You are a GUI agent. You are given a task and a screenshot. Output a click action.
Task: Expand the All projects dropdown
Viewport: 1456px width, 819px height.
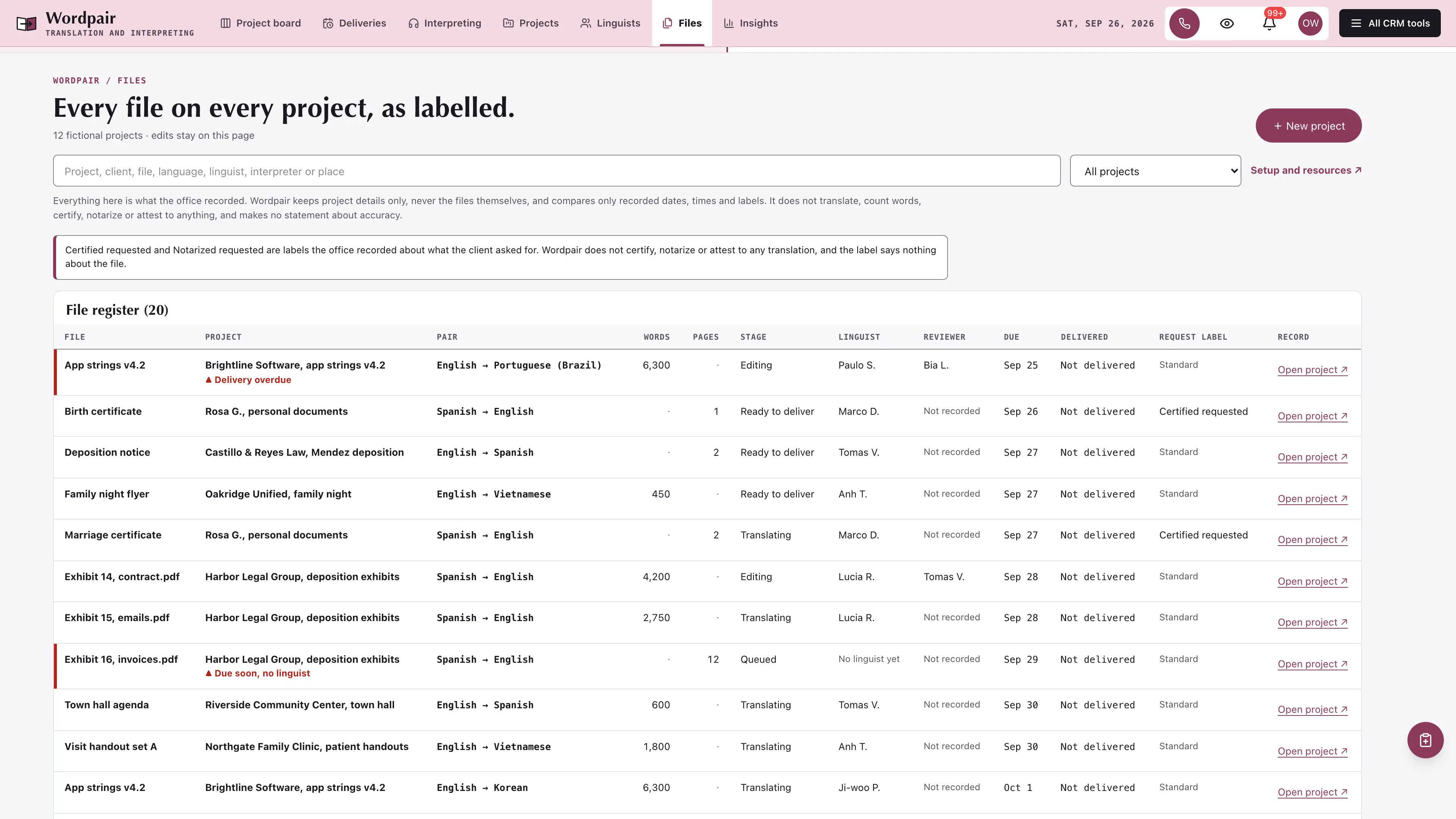[1155, 171]
